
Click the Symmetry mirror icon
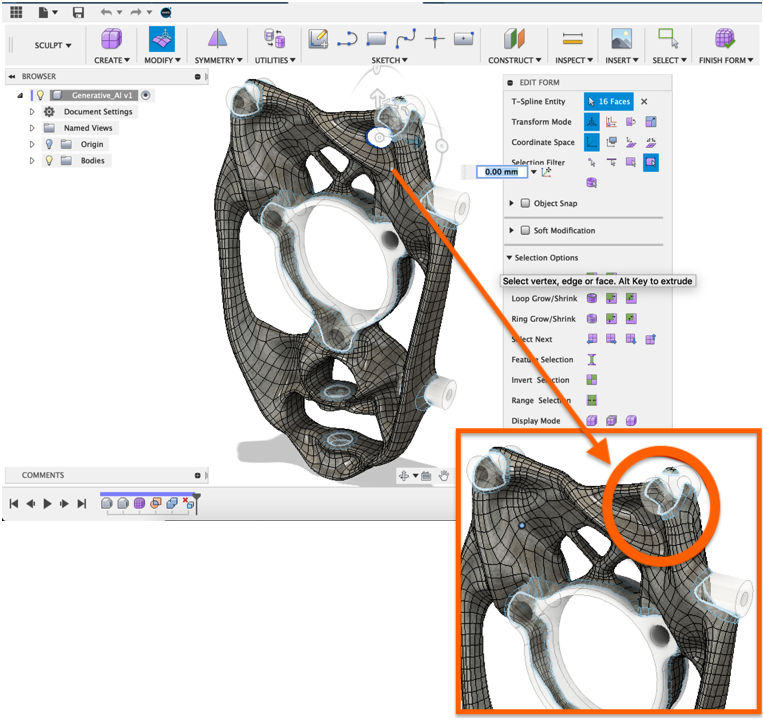click(217, 39)
